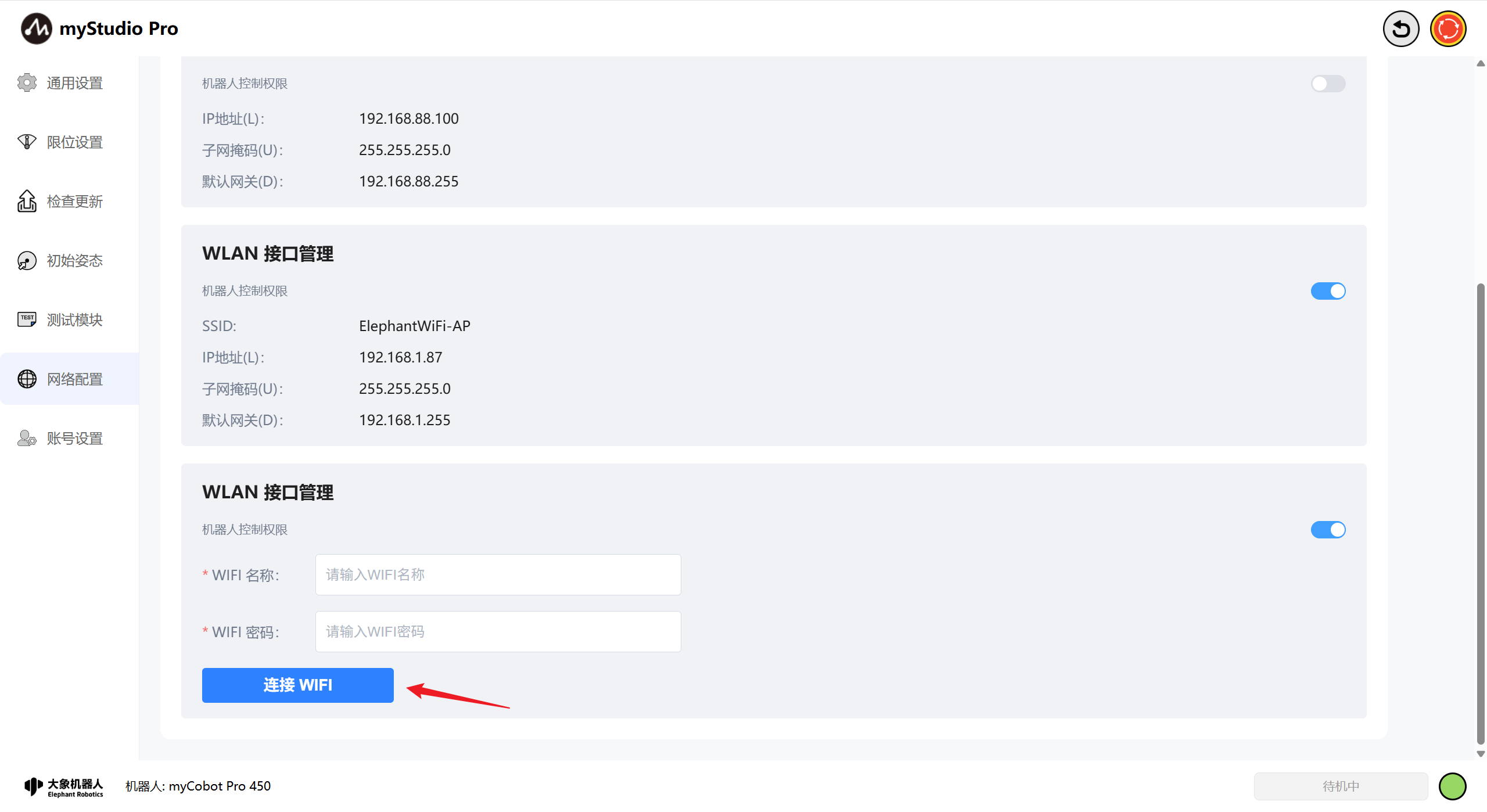Toggle WiFi connection section permission switch

1328,530
